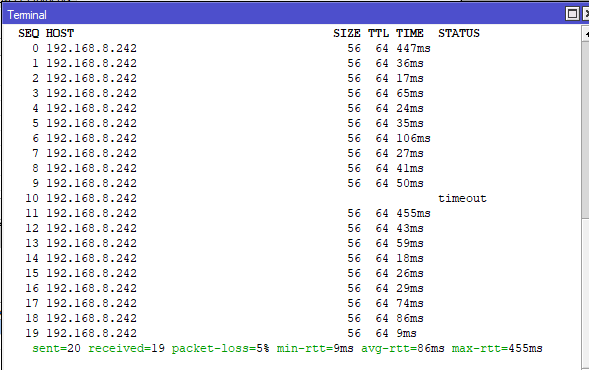Click the 41ms time in seq 8 row

click(x=410, y=169)
